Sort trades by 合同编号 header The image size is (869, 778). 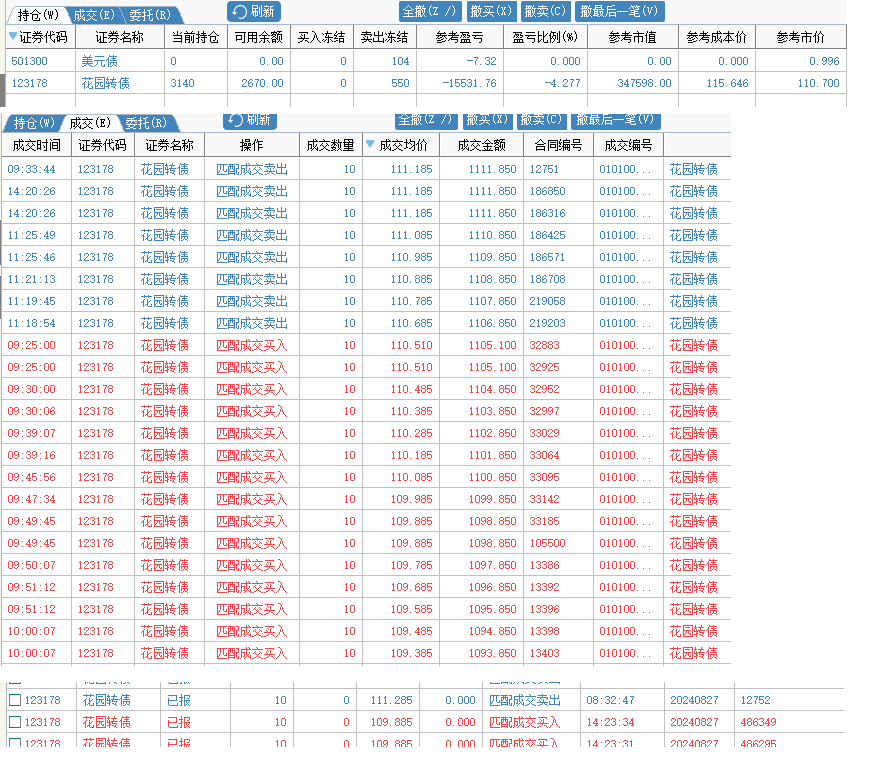[558, 145]
